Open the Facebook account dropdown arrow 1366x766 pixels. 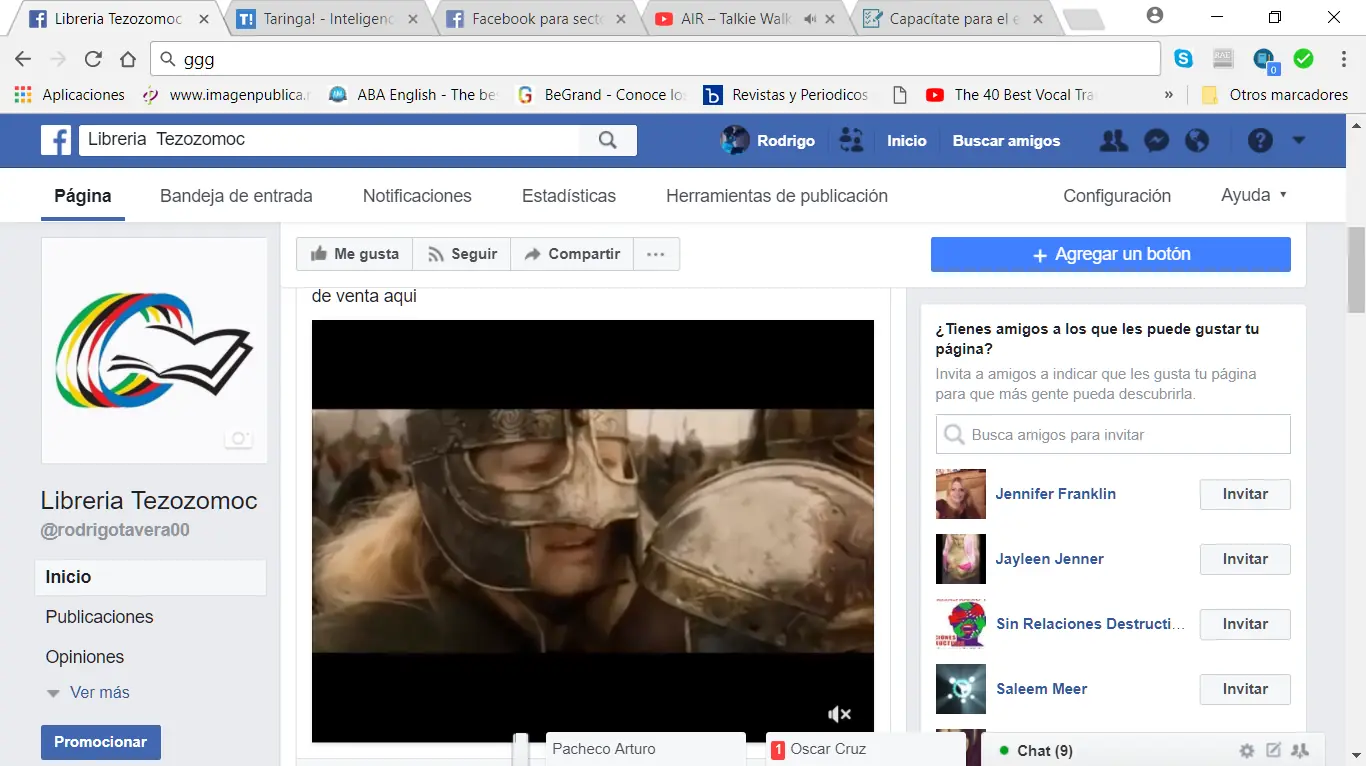(x=1299, y=141)
